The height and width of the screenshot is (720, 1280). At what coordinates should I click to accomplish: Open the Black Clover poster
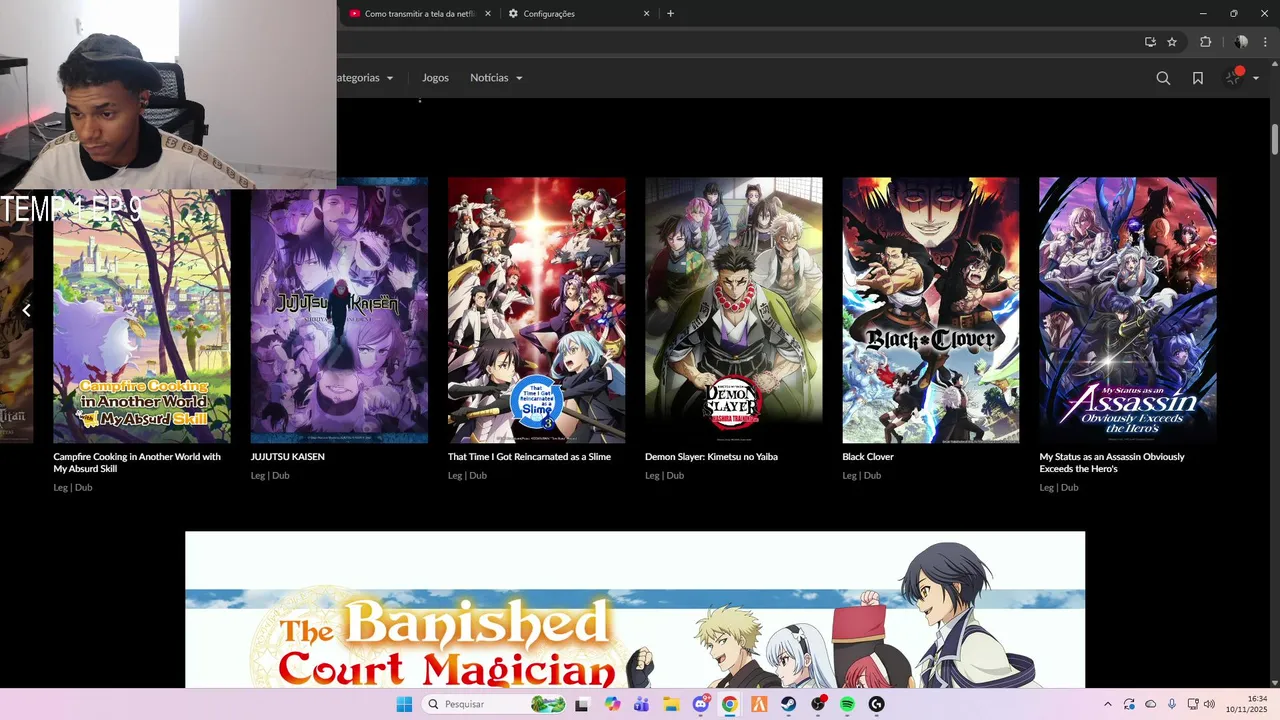(931, 310)
